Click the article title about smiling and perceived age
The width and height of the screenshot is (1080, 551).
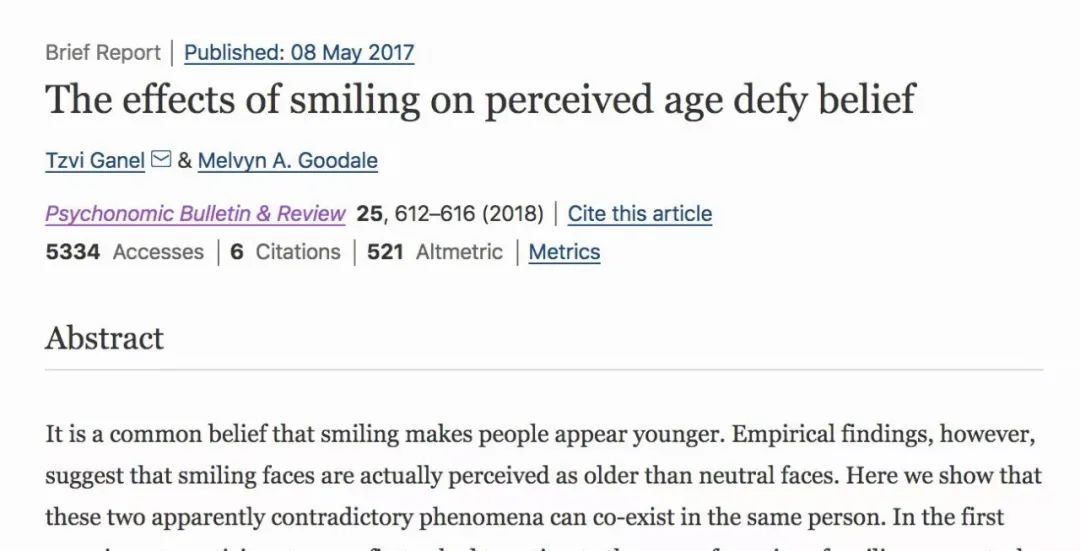click(480, 100)
